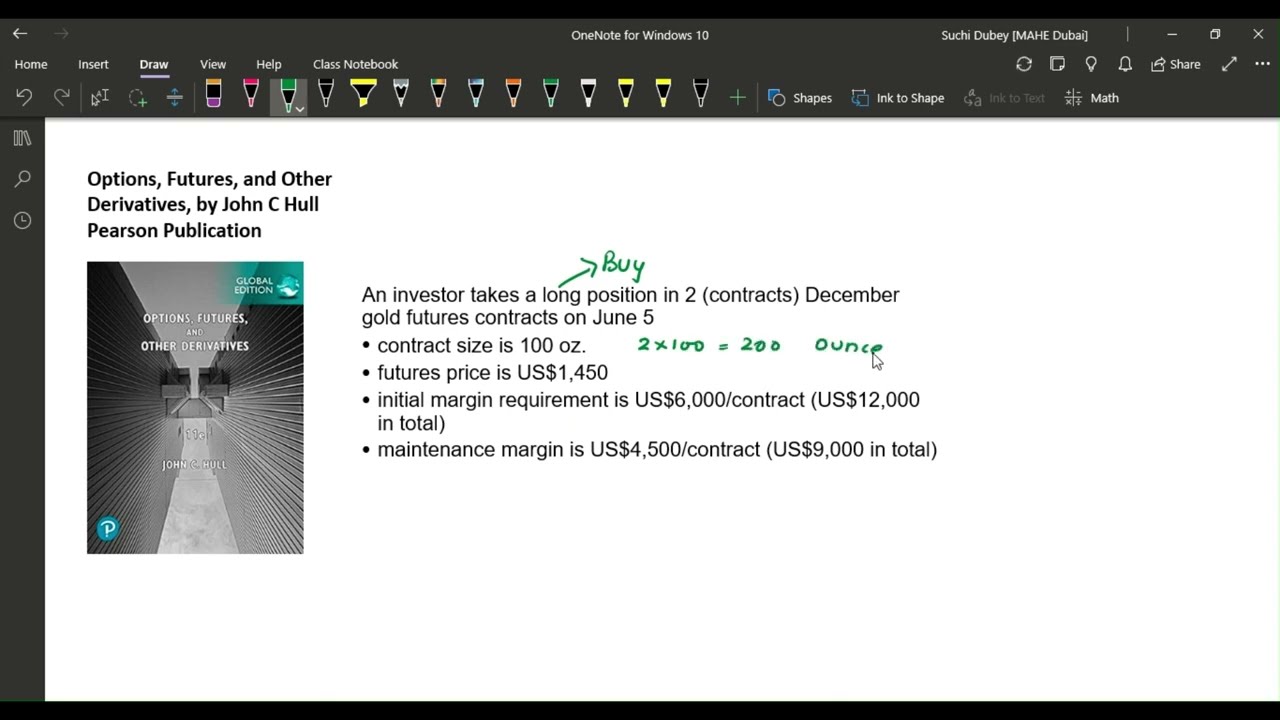The width and height of the screenshot is (1280, 720).
Task: Click the 'An investor takes a long position' paragraph
Action: tap(630, 306)
